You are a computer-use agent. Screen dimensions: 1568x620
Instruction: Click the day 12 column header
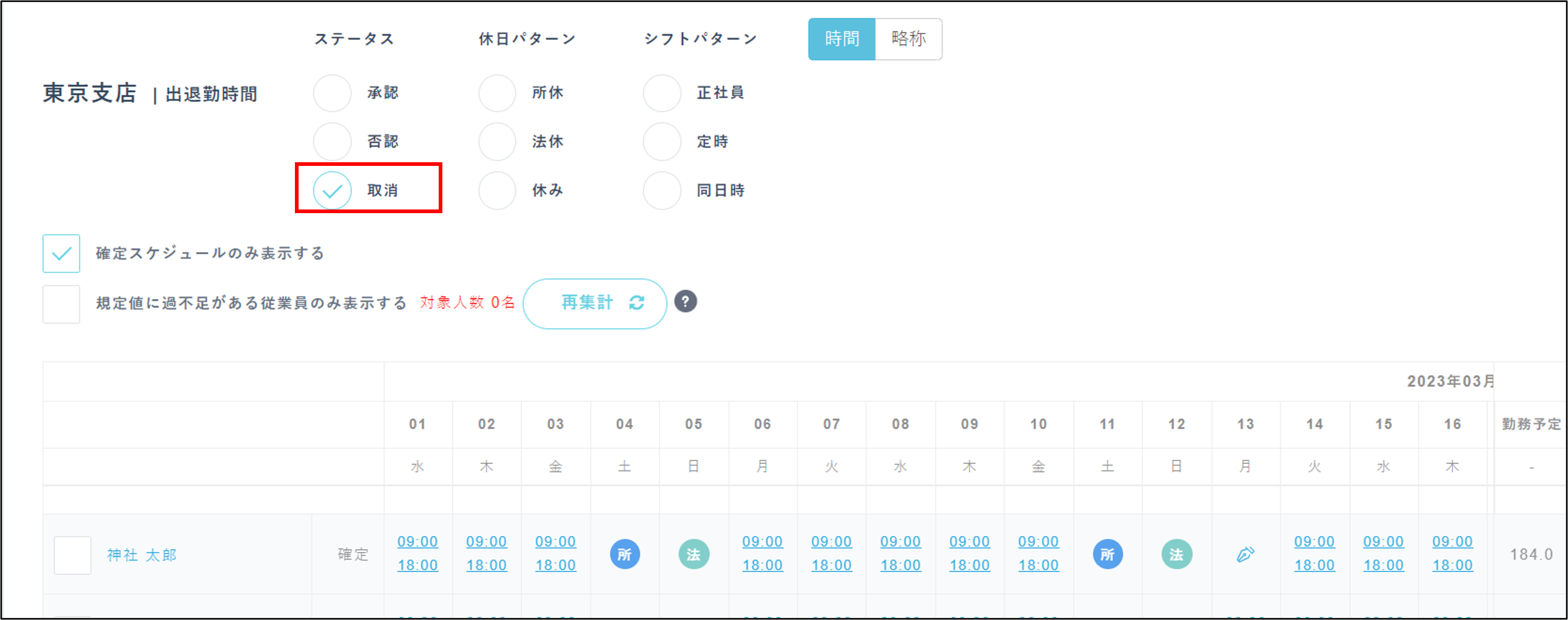[x=1176, y=424]
